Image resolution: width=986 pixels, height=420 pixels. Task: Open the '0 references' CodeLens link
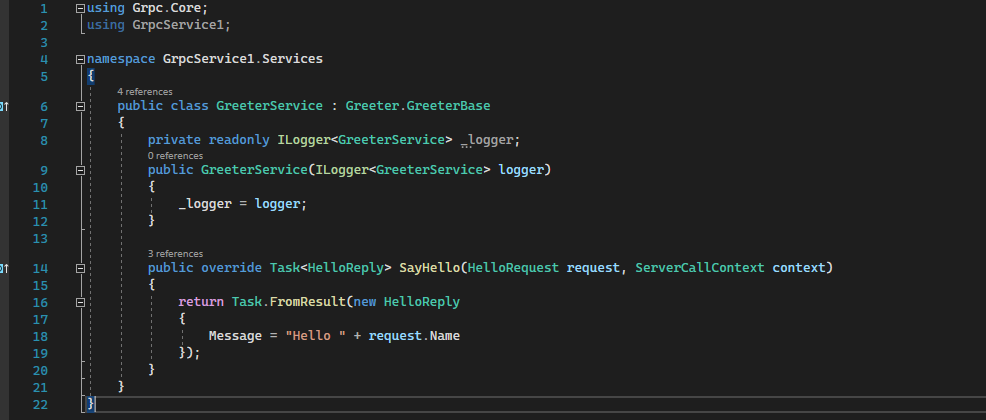click(x=175, y=156)
